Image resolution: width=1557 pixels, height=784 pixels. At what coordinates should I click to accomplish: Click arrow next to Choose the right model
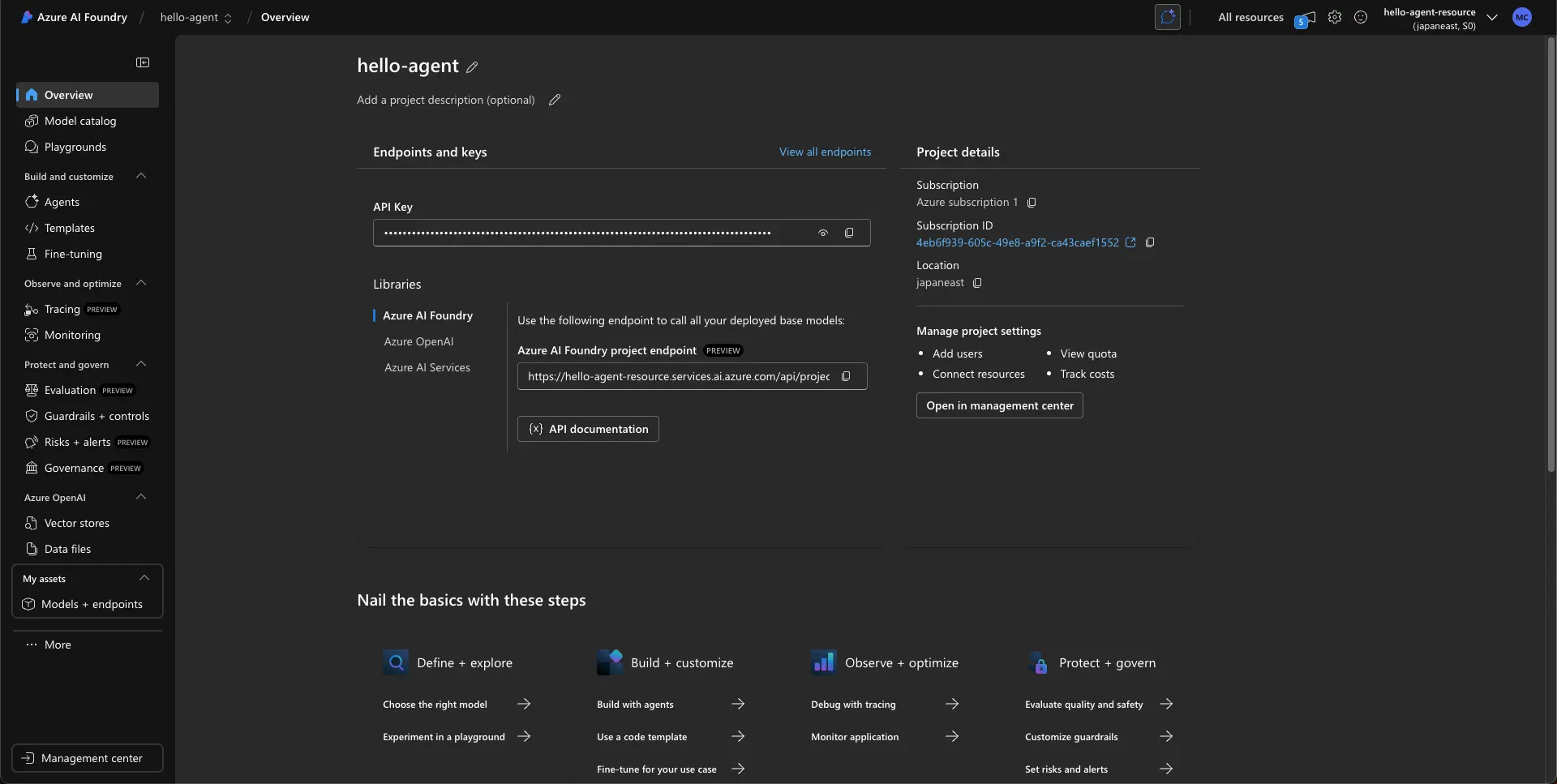pyautogui.click(x=524, y=704)
